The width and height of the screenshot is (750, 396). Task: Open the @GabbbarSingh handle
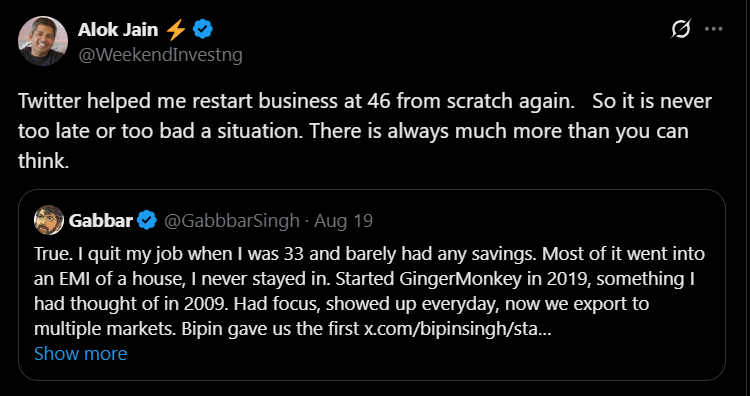(x=232, y=221)
